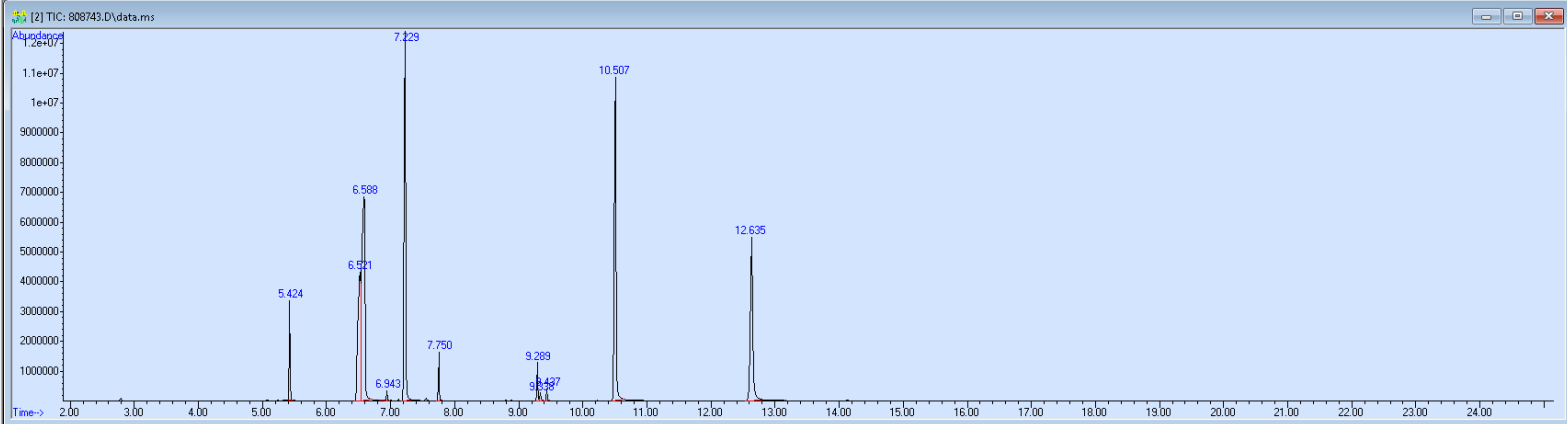
Task: Select the peak label 10.507
Action: point(614,70)
